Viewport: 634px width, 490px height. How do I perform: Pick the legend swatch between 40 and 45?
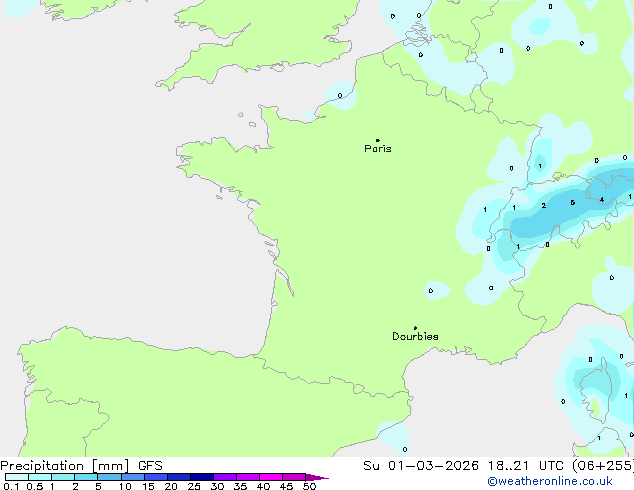click(271, 477)
